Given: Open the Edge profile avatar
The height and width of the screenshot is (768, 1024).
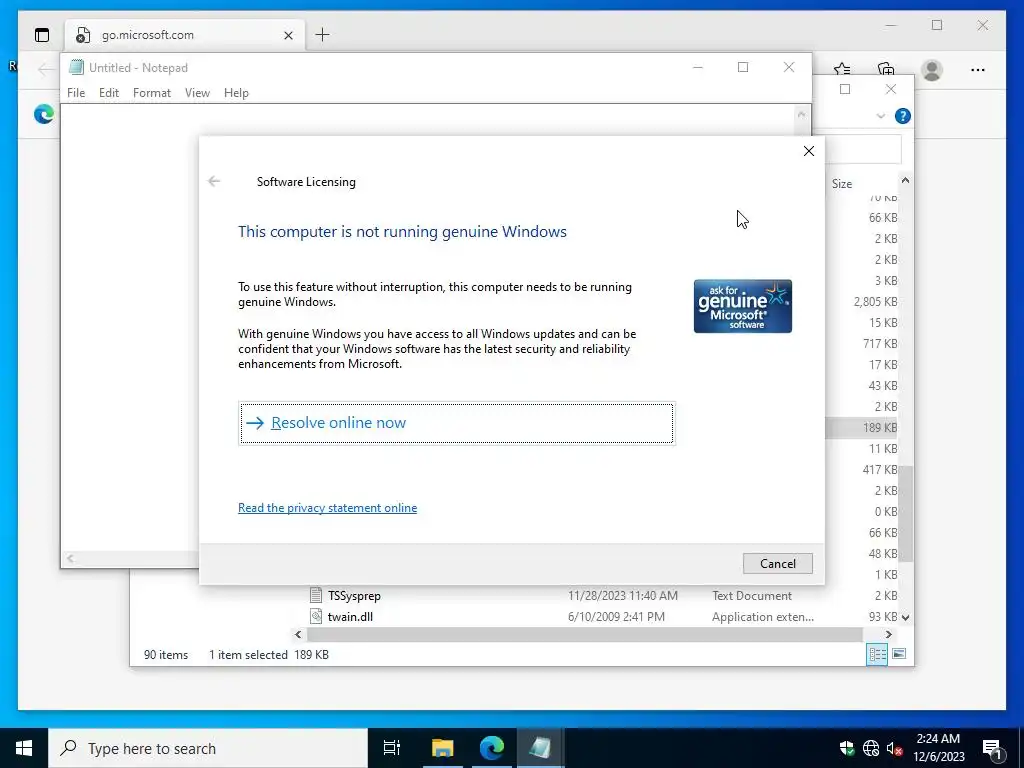Looking at the screenshot, I should pos(932,70).
